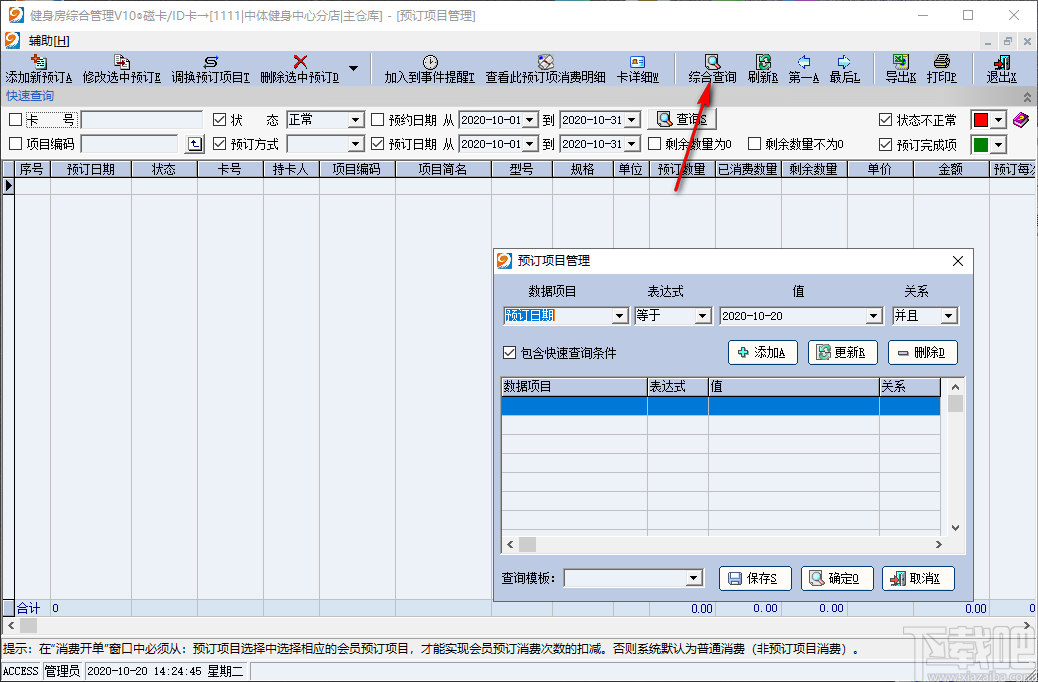Image resolution: width=1038 pixels, height=682 pixels.
Task: Click the red color swatch for 状态不正常
Action: click(x=981, y=120)
